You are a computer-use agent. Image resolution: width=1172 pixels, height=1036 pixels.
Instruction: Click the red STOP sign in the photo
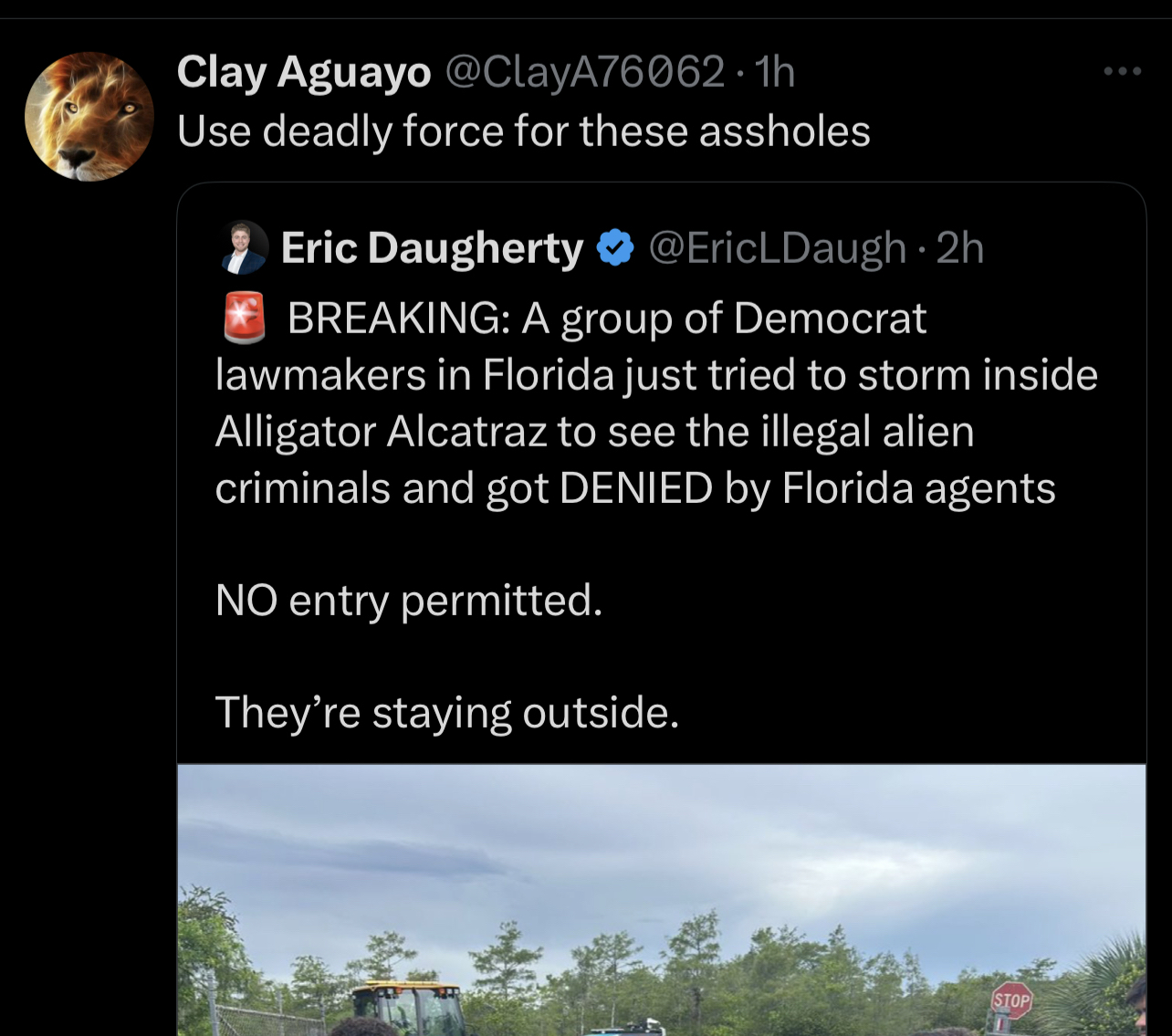coord(1010,1001)
